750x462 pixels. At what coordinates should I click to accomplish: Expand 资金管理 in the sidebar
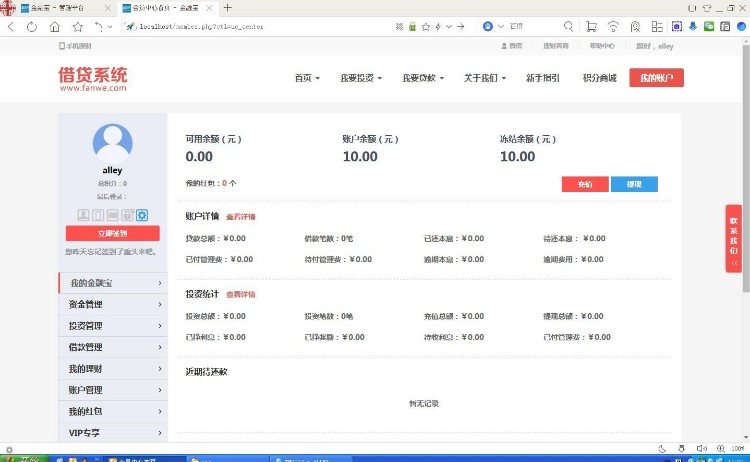(x=113, y=305)
